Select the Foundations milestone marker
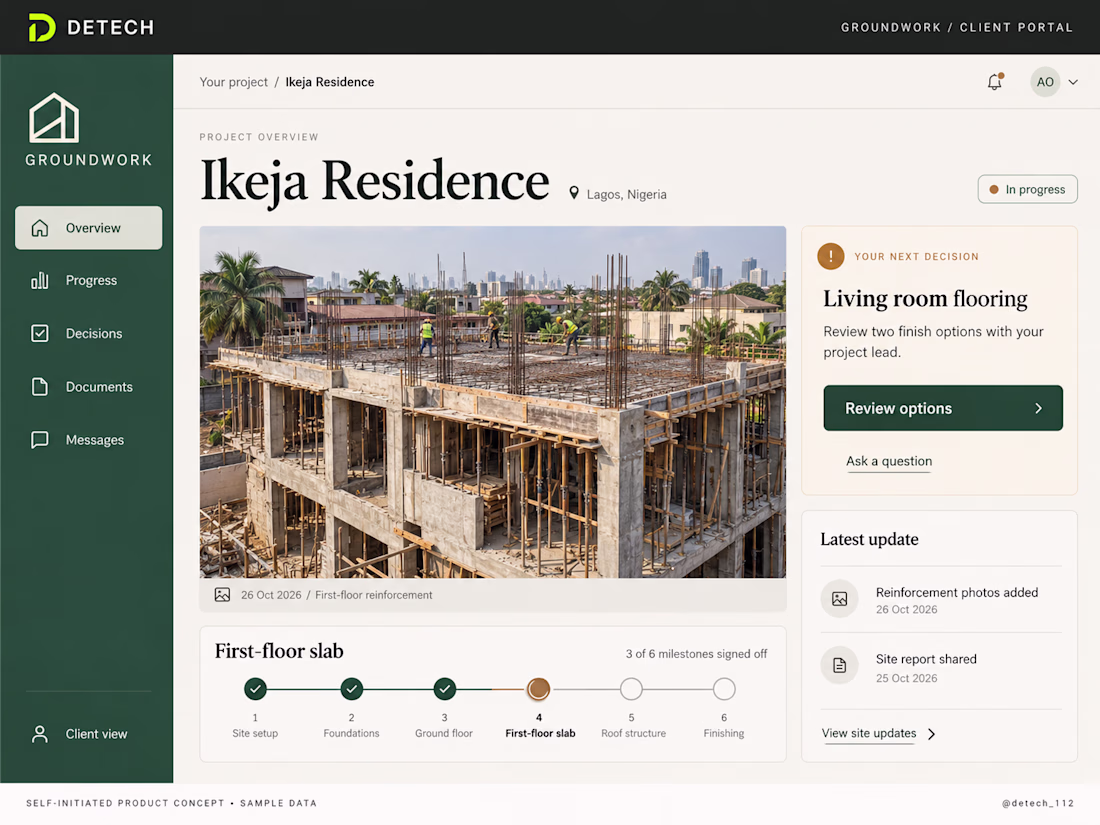The height and width of the screenshot is (825, 1100). 351,689
